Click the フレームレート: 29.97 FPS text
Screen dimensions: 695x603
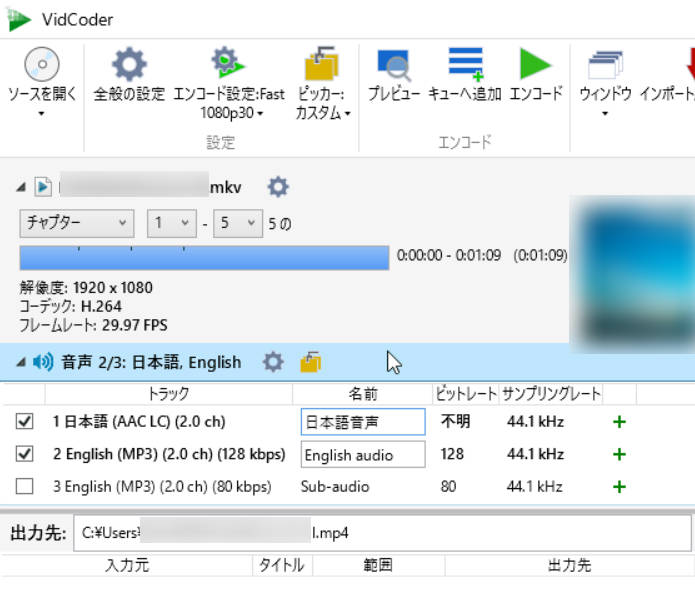pos(94,325)
